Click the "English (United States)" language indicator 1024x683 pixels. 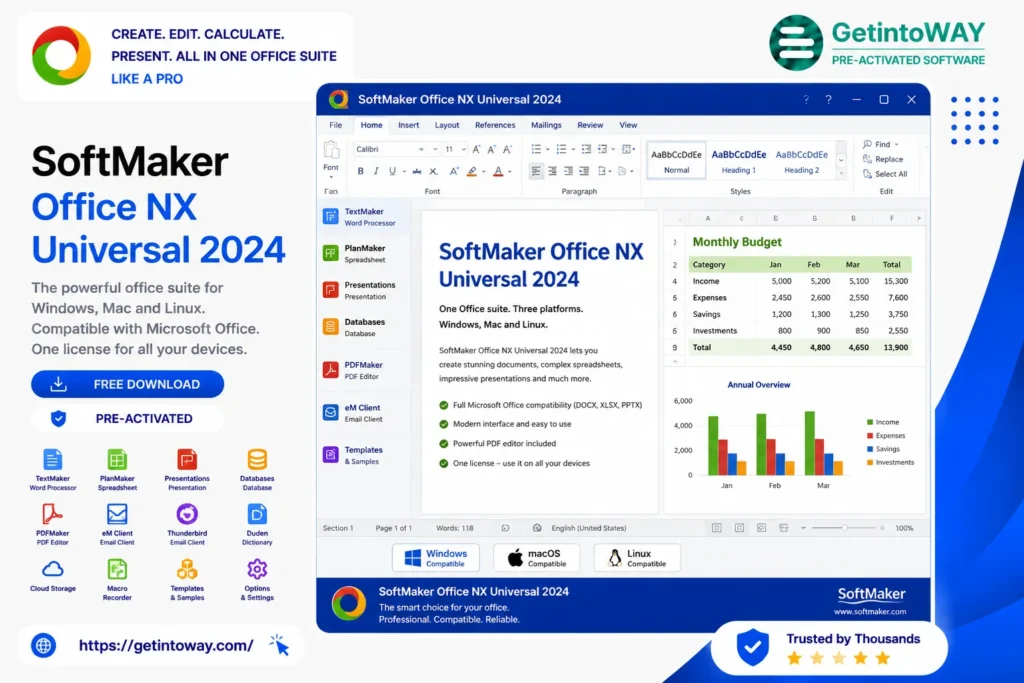[588, 528]
